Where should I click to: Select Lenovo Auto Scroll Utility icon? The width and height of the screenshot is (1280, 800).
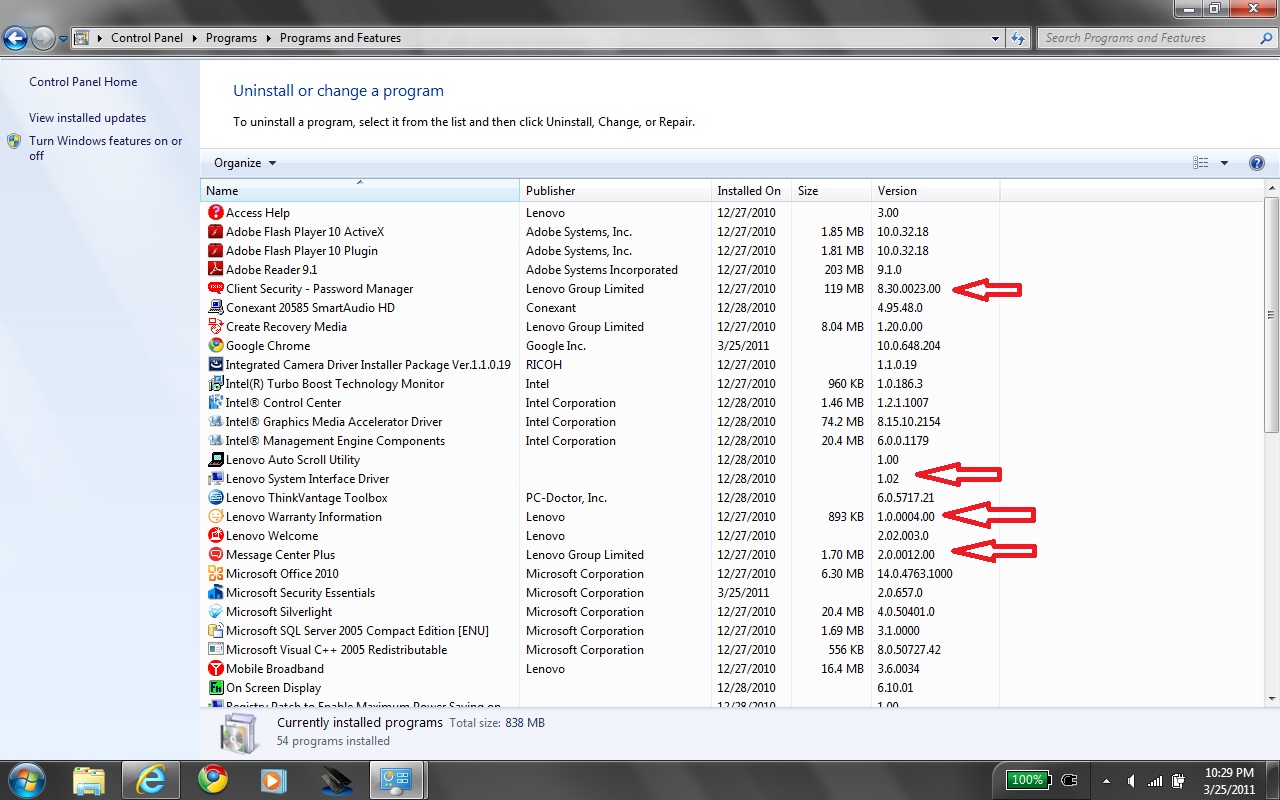[x=215, y=459]
